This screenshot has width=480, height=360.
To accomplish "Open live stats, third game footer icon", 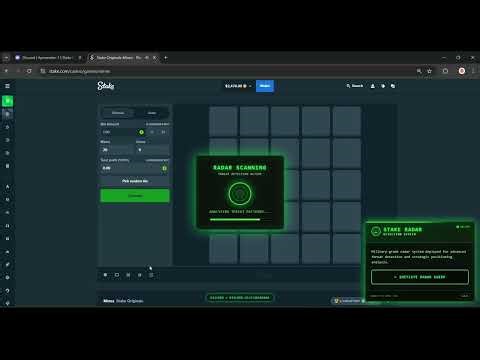I will 128,275.
